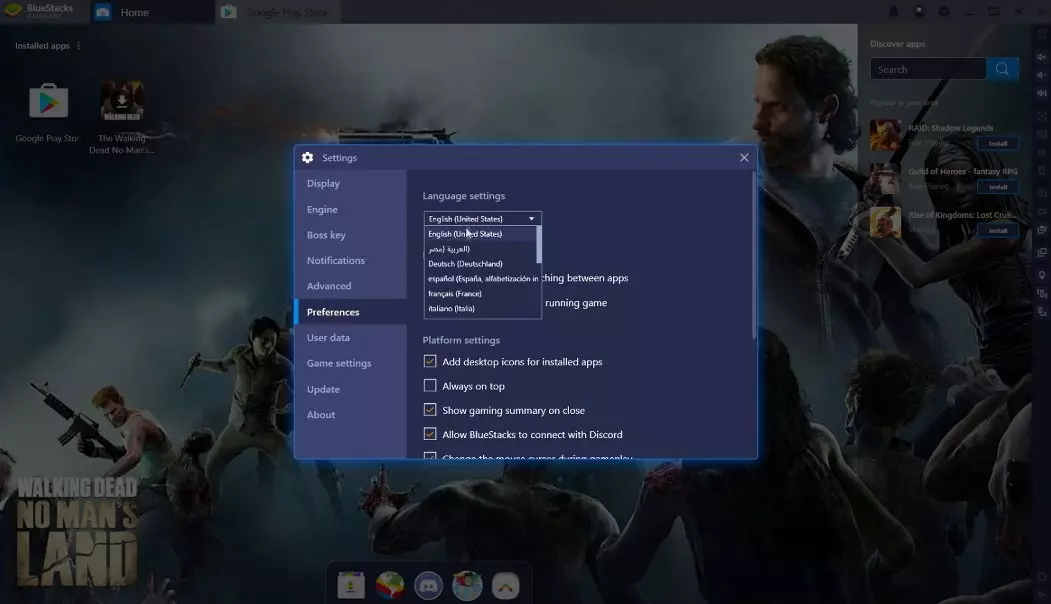This screenshot has width=1051, height=604.
Task: Open the Game settings section
Action: [x=339, y=364]
